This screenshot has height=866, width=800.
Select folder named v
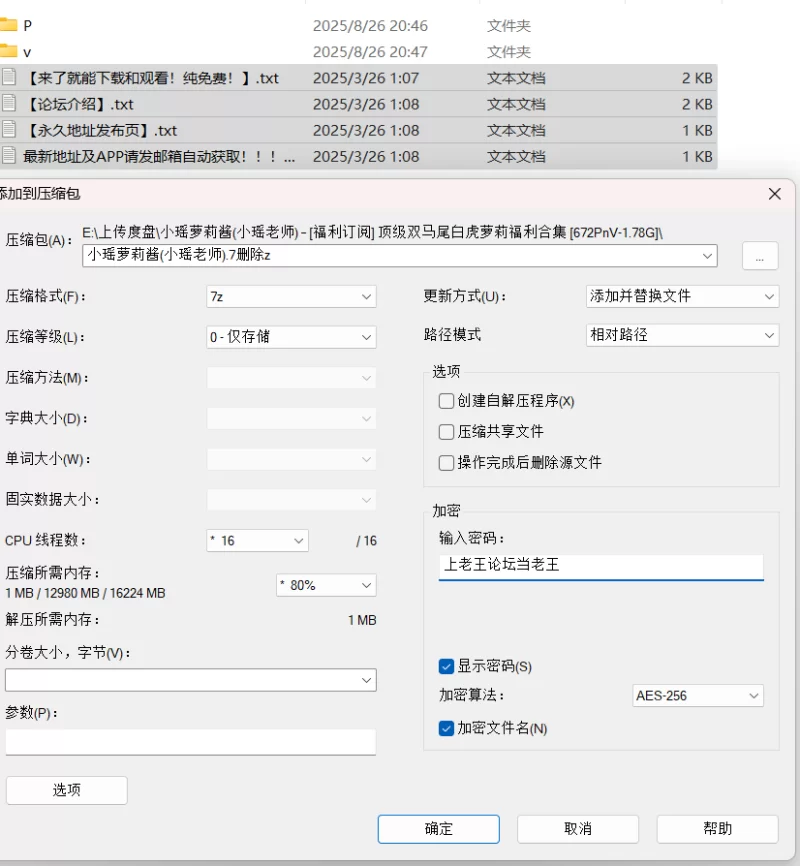pos(27,52)
